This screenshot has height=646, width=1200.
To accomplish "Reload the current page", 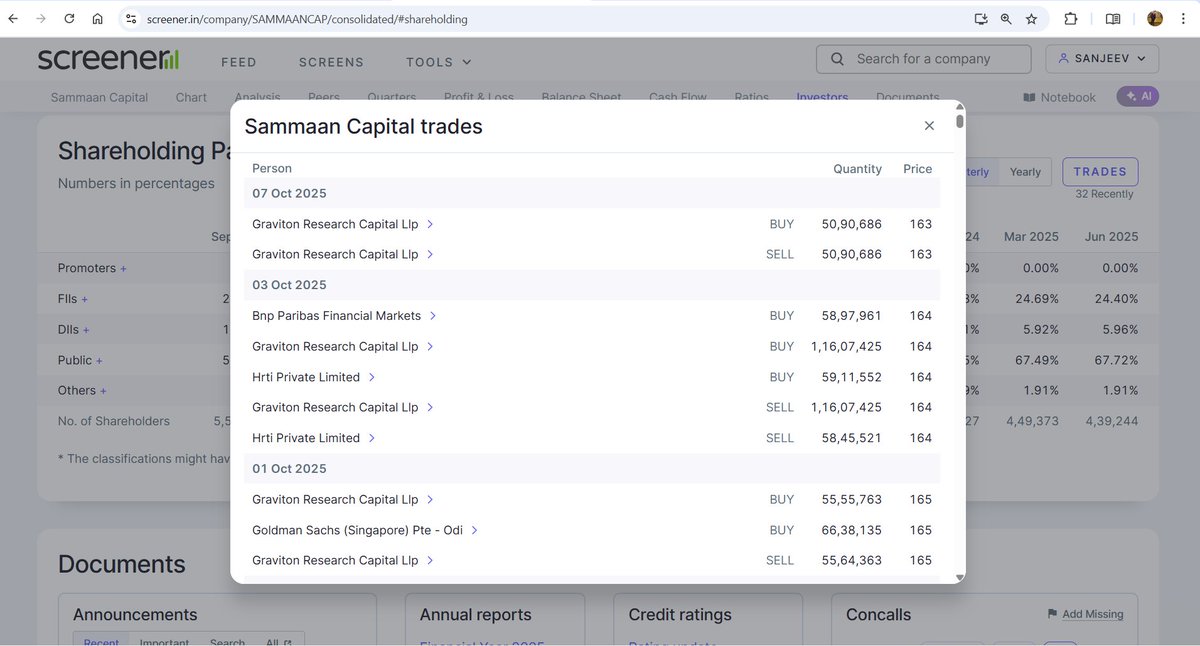I will (x=69, y=19).
